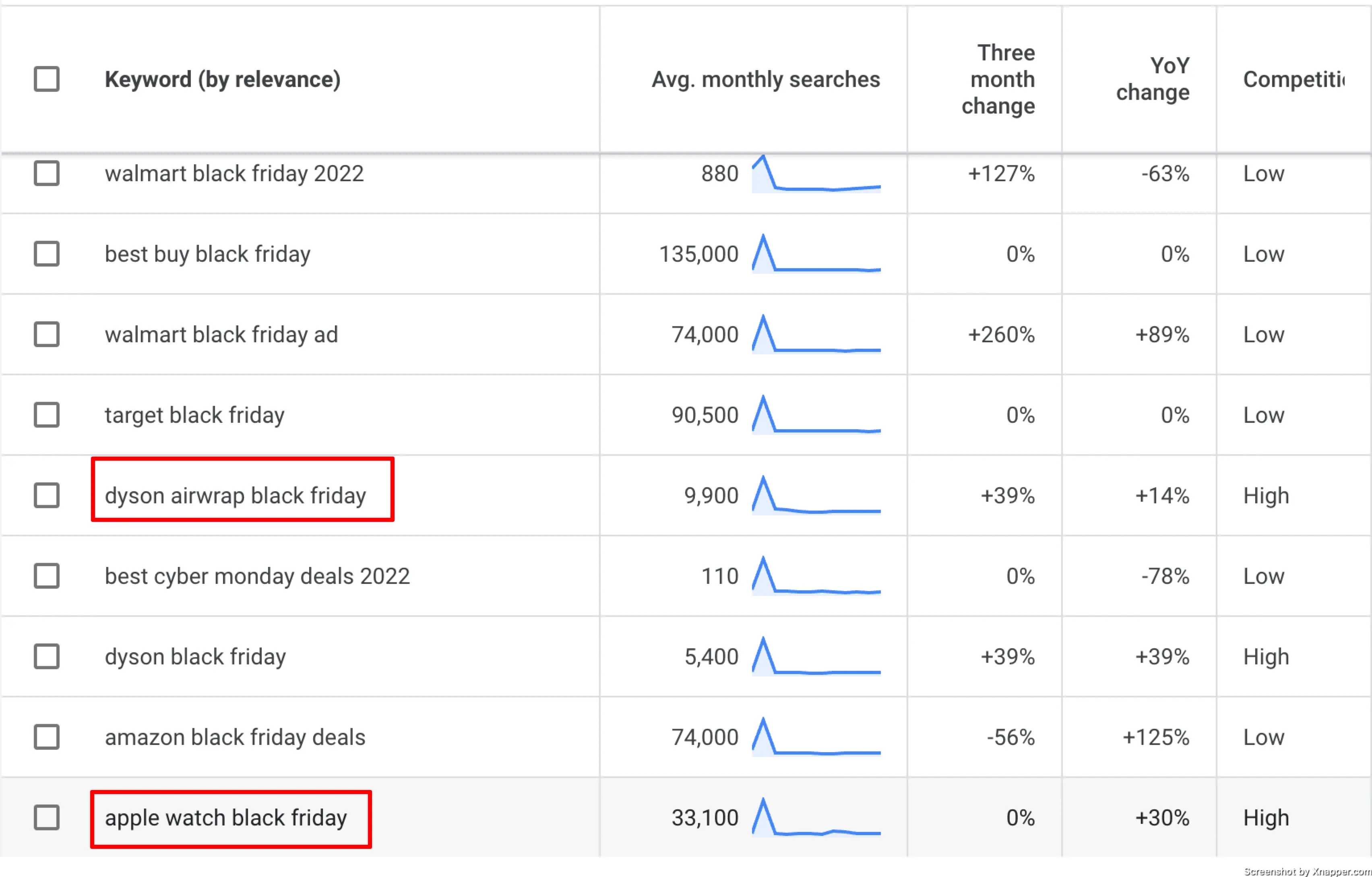
Task: View trend chart for dyson black friday
Action: (x=816, y=656)
